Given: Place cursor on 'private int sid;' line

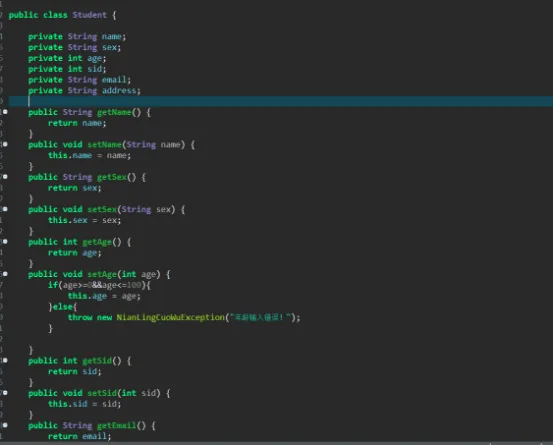Looking at the screenshot, I should point(67,69).
